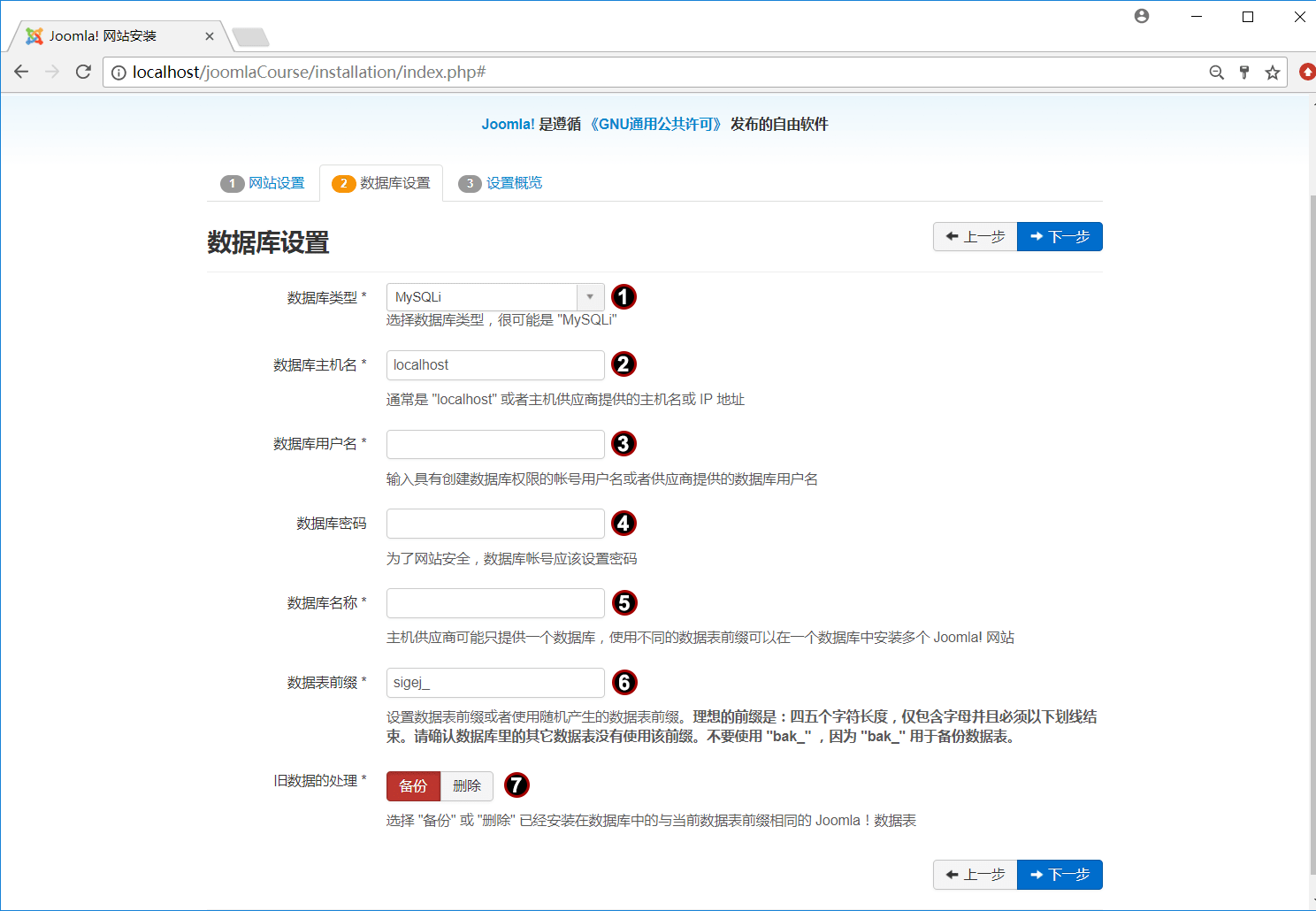Click the saved password key icon
1316x911 pixels.
(1244, 73)
